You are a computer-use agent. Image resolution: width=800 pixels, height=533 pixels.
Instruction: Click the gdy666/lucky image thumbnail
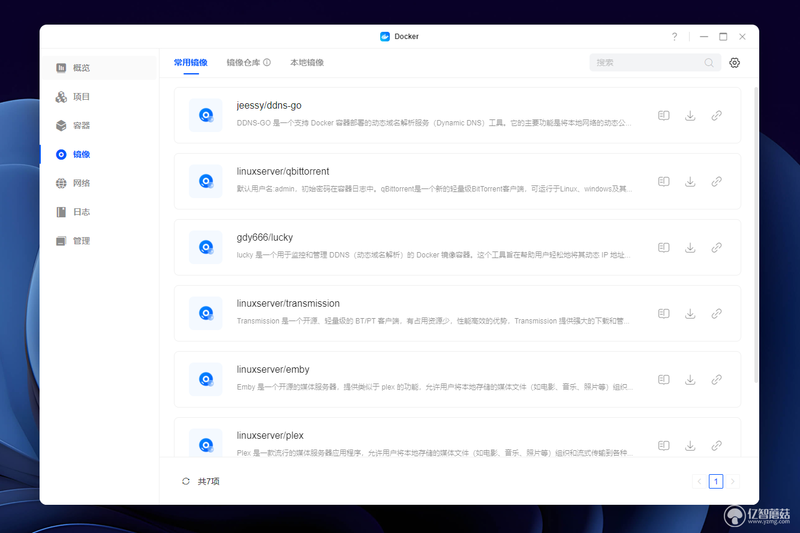206,247
